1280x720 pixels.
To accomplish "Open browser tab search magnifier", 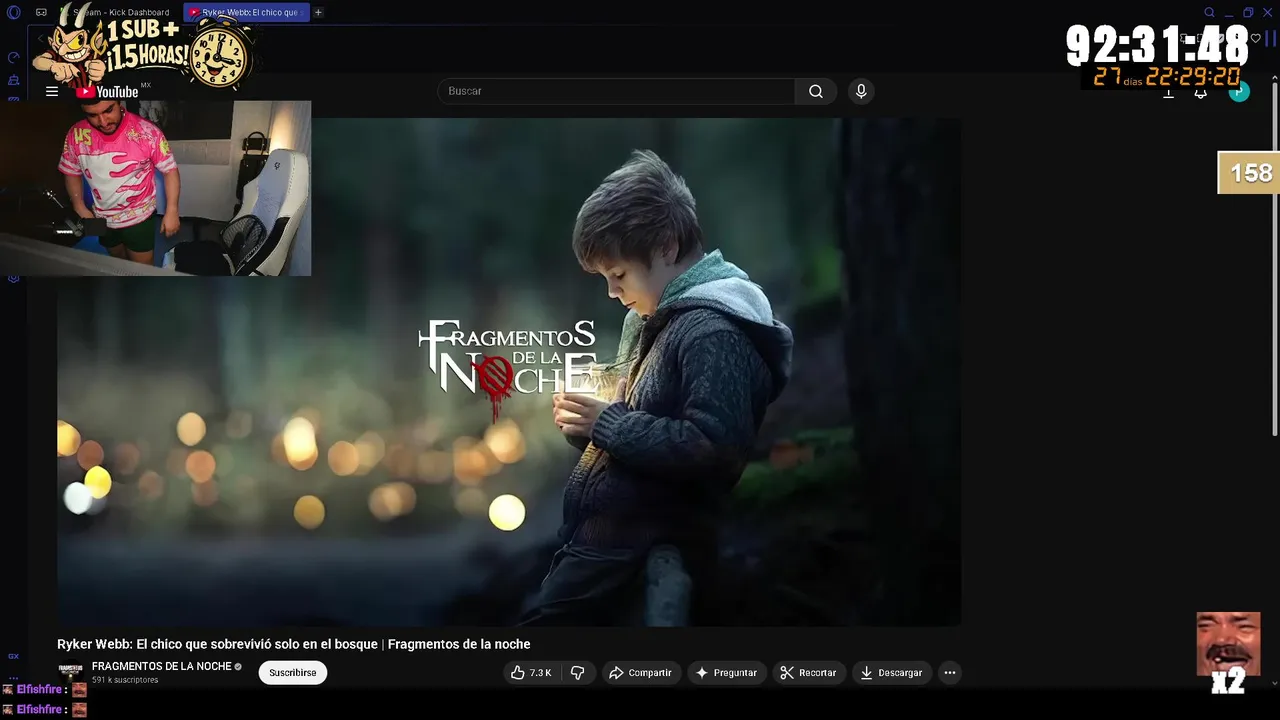I will [x=1209, y=12].
